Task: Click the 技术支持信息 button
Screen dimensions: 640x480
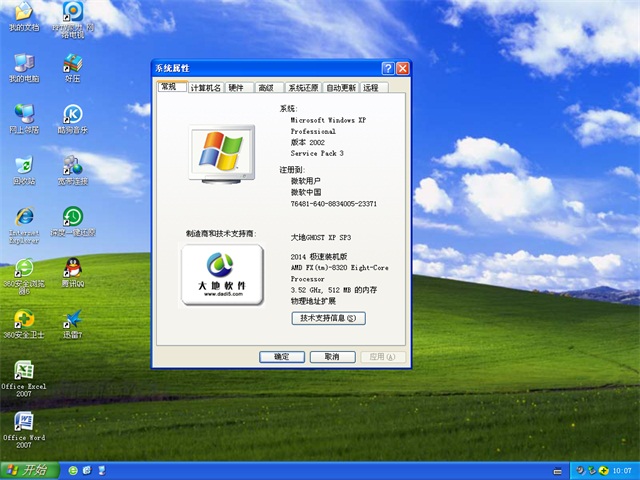Action: pyautogui.click(x=327, y=318)
